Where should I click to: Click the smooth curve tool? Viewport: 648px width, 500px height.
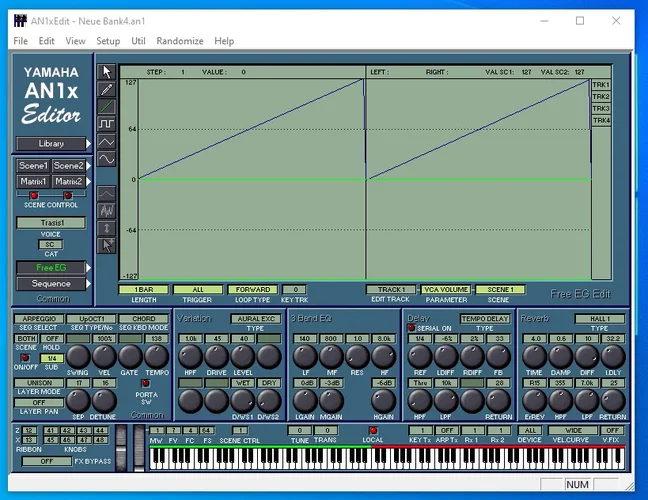point(106,193)
